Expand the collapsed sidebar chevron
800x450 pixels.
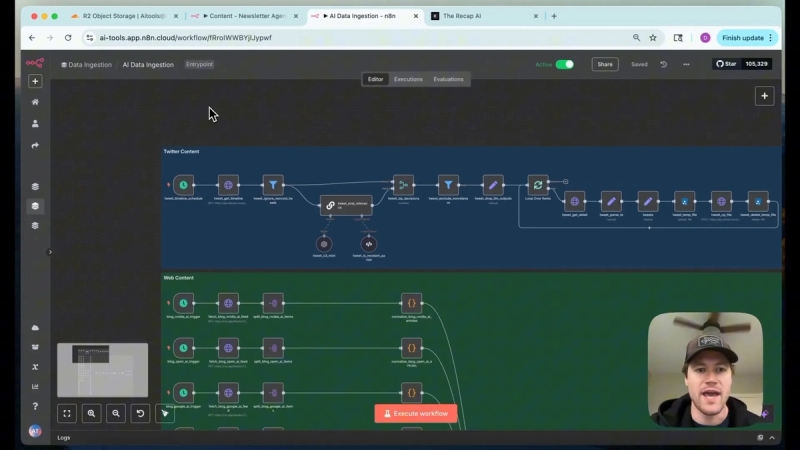(x=49, y=252)
